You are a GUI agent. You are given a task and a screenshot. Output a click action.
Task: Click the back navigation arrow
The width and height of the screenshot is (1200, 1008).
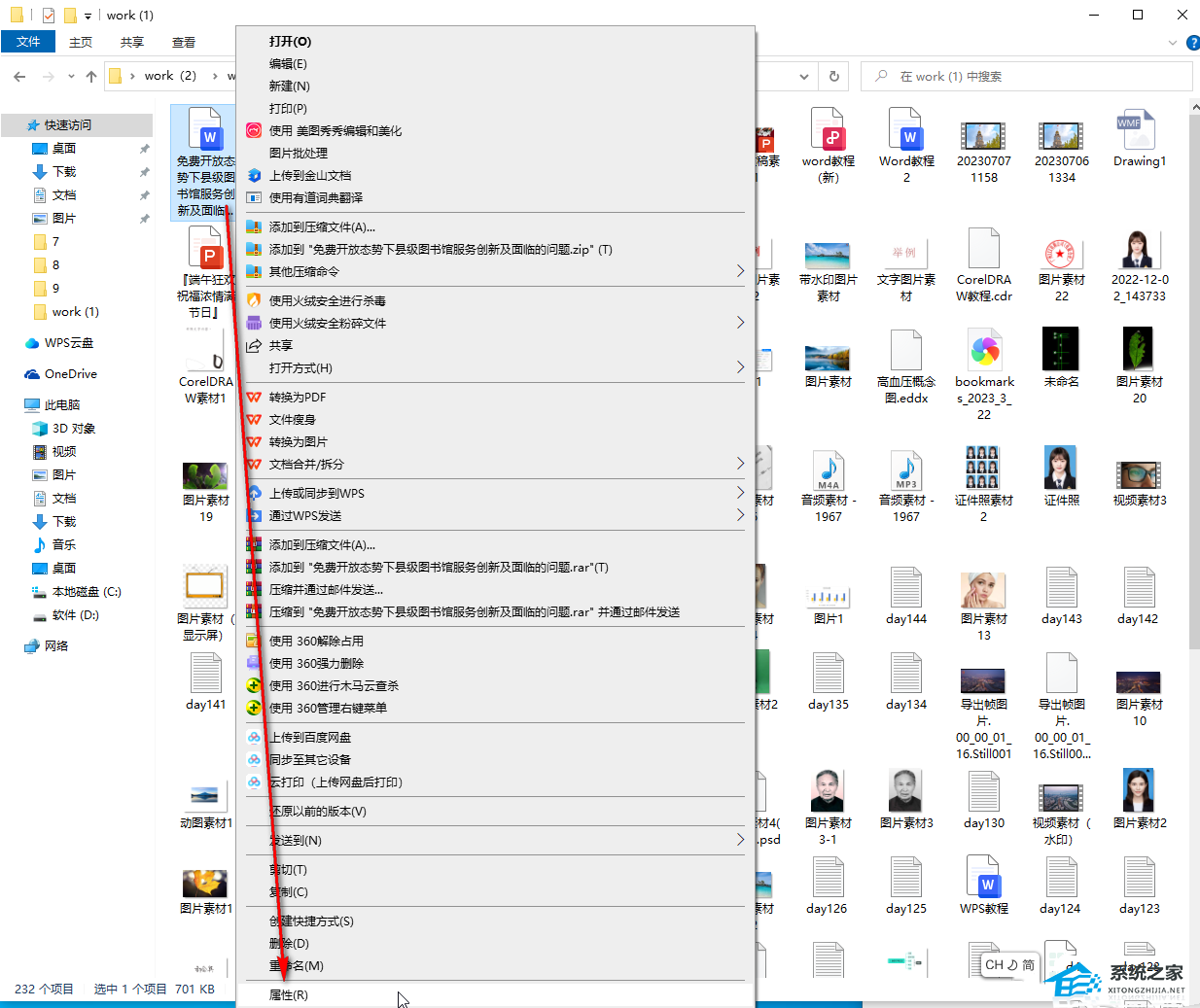(x=19, y=76)
